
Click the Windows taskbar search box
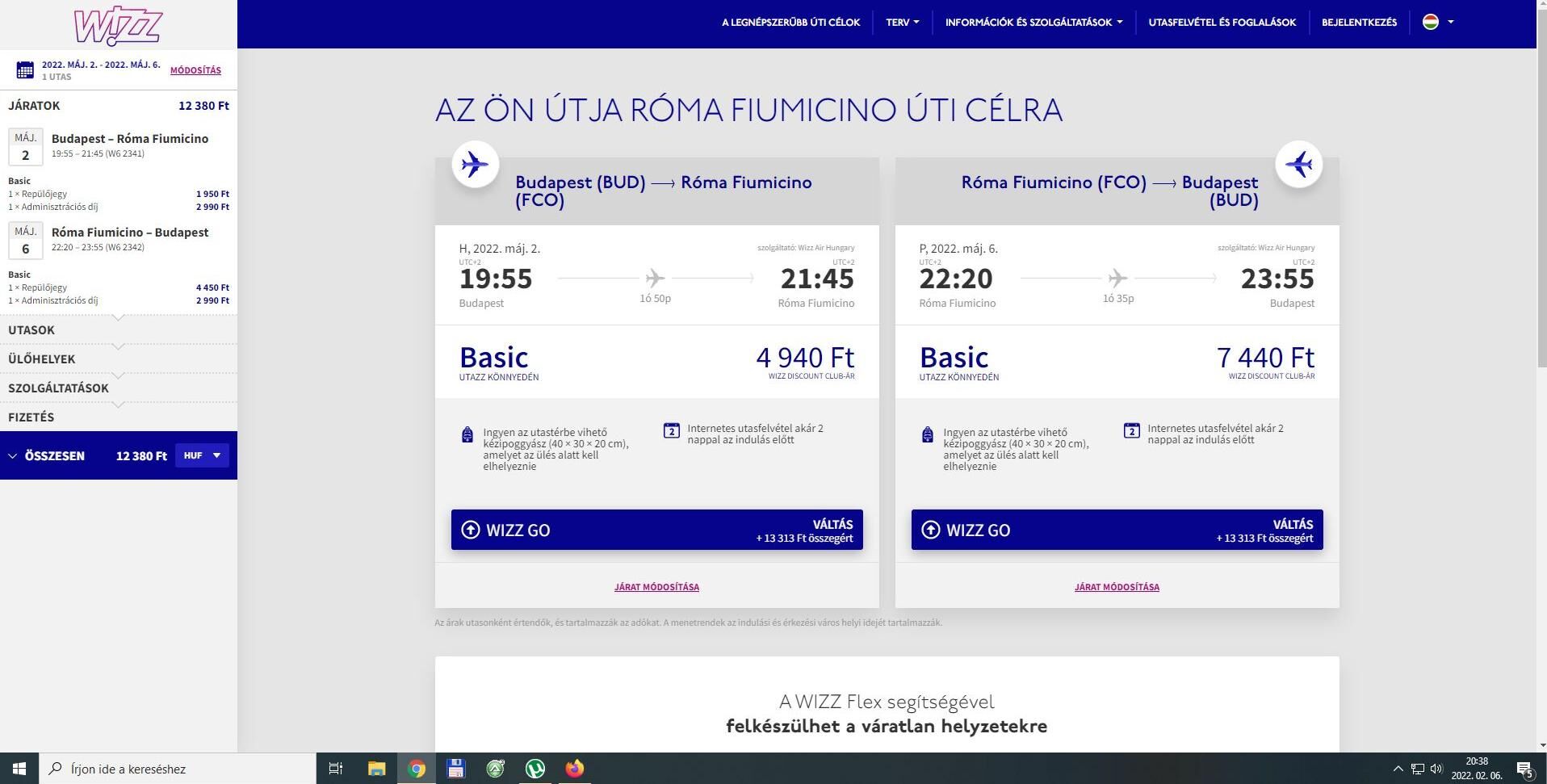click(178, 769)
